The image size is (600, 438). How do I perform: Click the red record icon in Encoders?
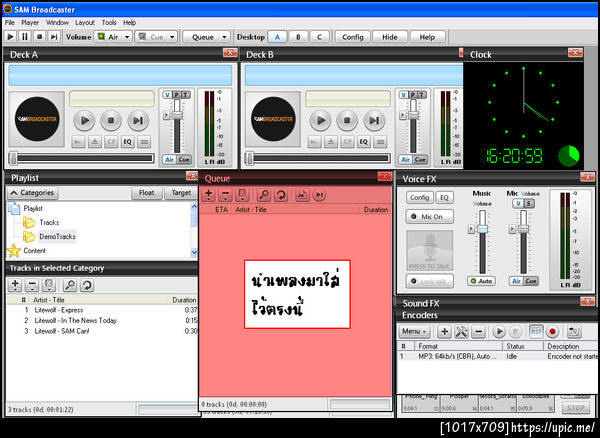[552, 331]
